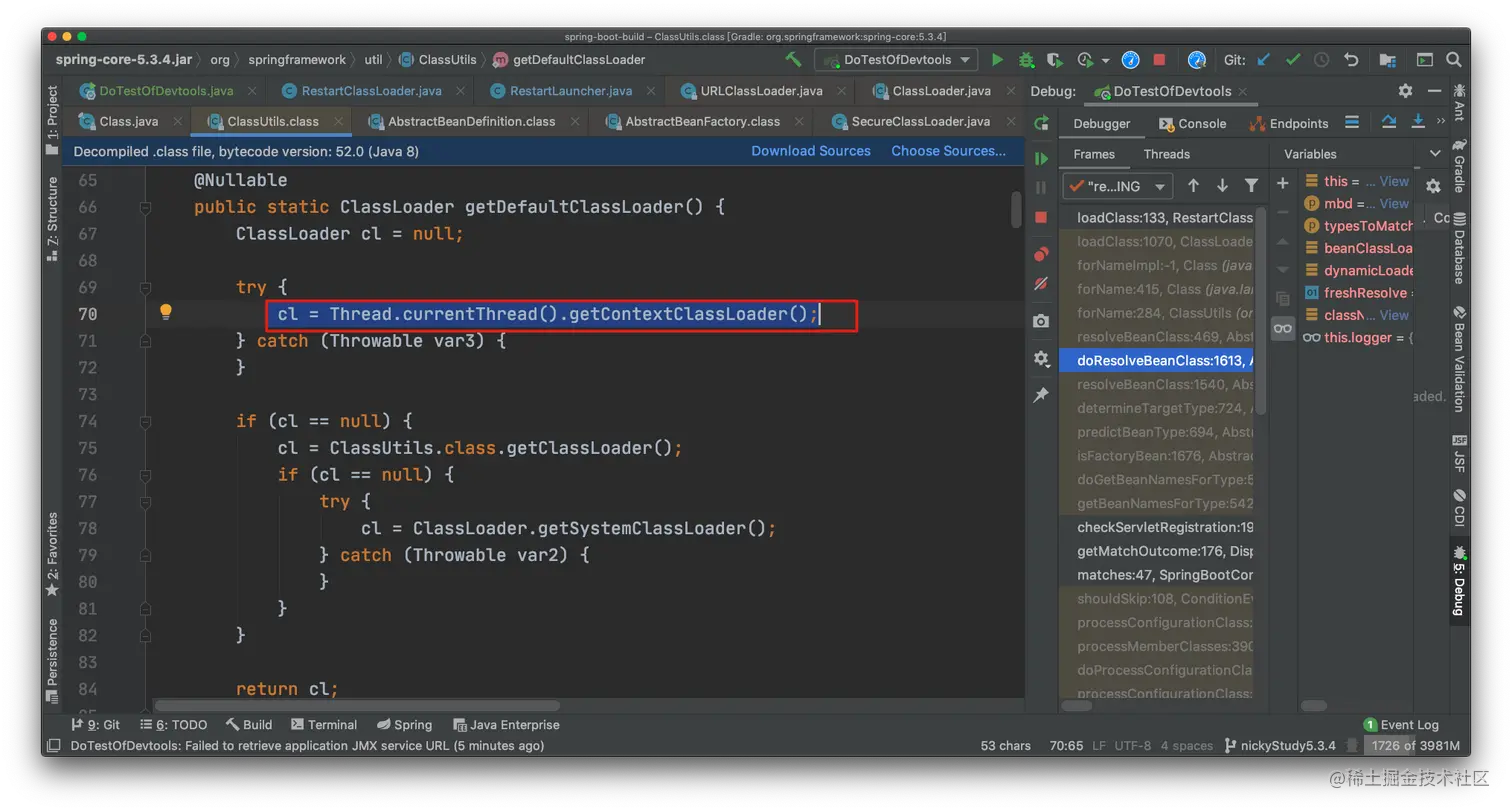Start debugging with the bug icon
This screenshot has height=811, width=1512.
click(1026, 60)
